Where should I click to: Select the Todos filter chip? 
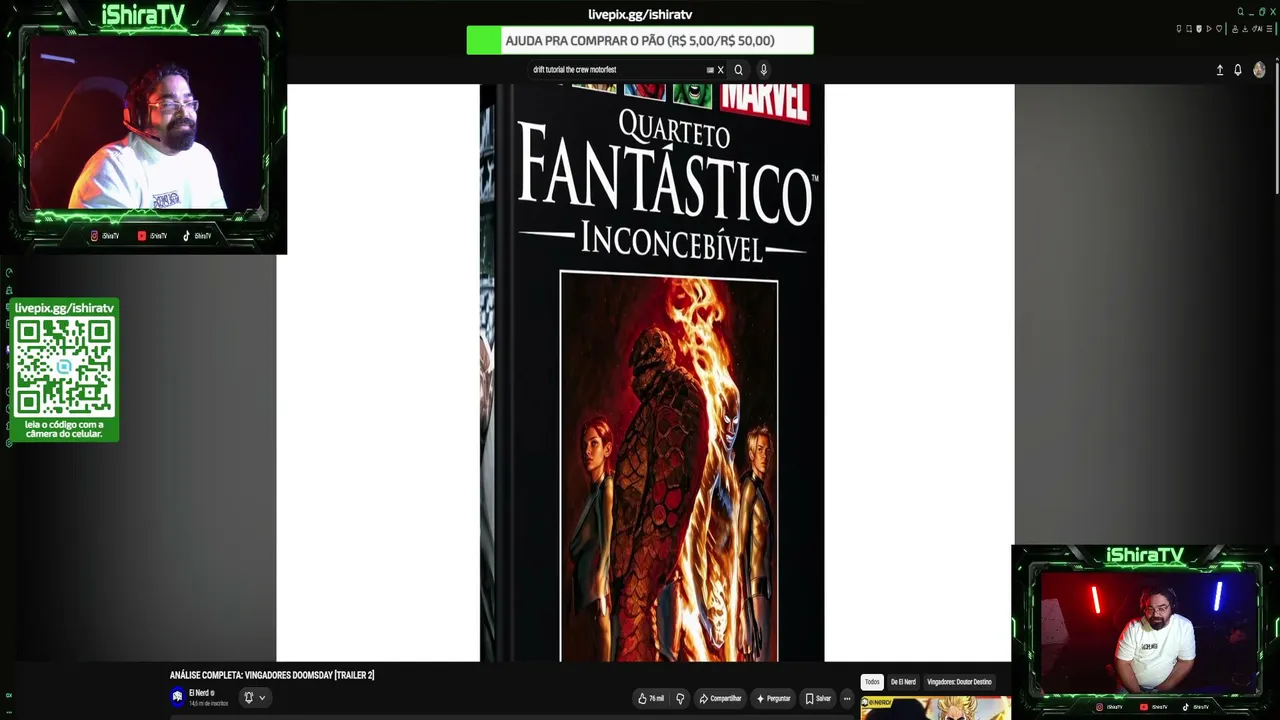872,682
